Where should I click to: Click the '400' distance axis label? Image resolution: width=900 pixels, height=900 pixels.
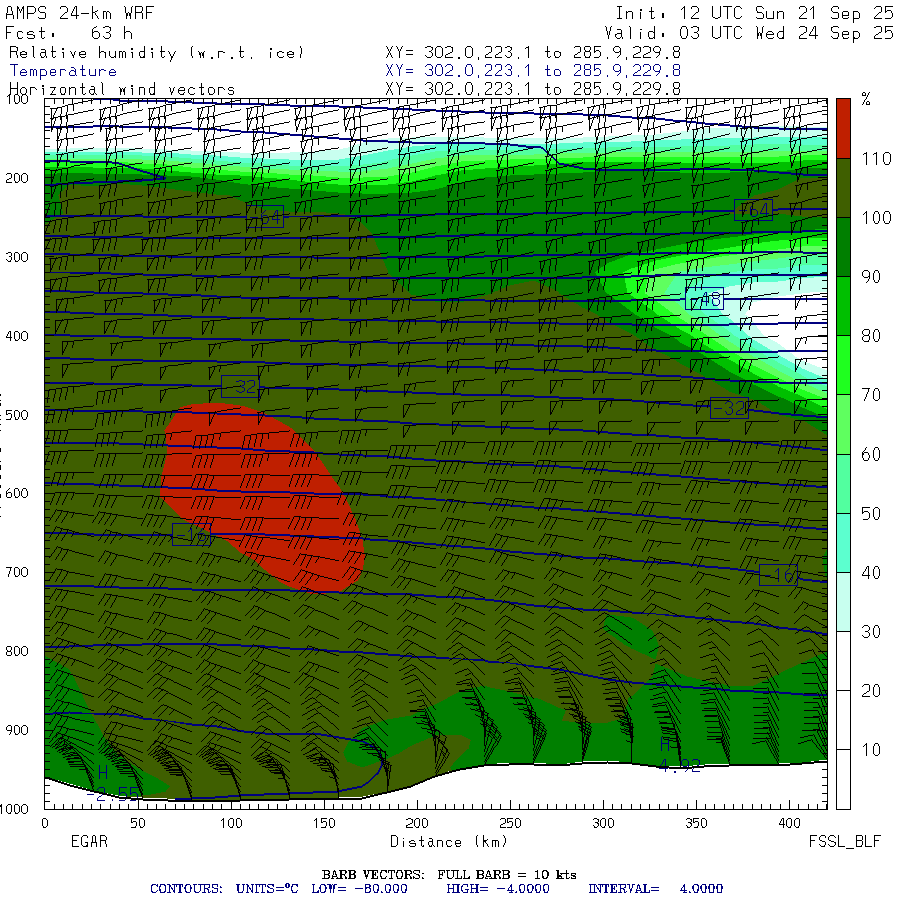[x=789, y=823]
